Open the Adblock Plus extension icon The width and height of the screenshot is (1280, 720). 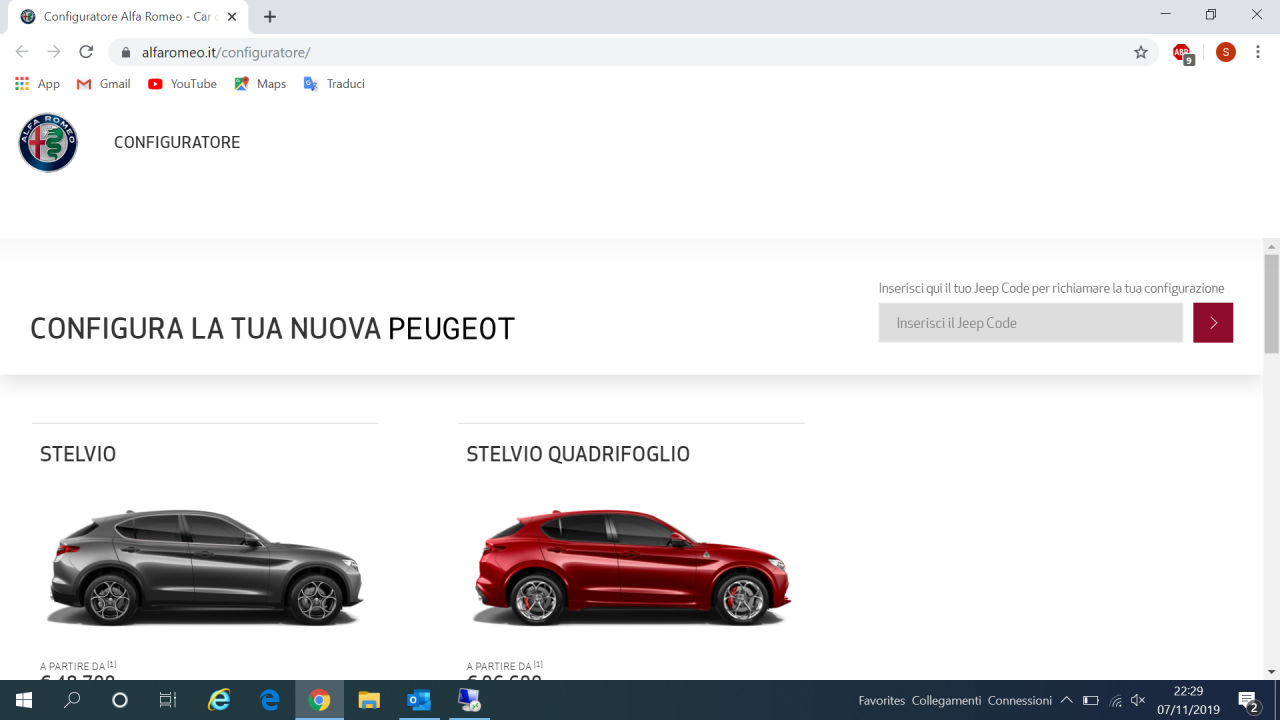click(x=1182, y=53)
